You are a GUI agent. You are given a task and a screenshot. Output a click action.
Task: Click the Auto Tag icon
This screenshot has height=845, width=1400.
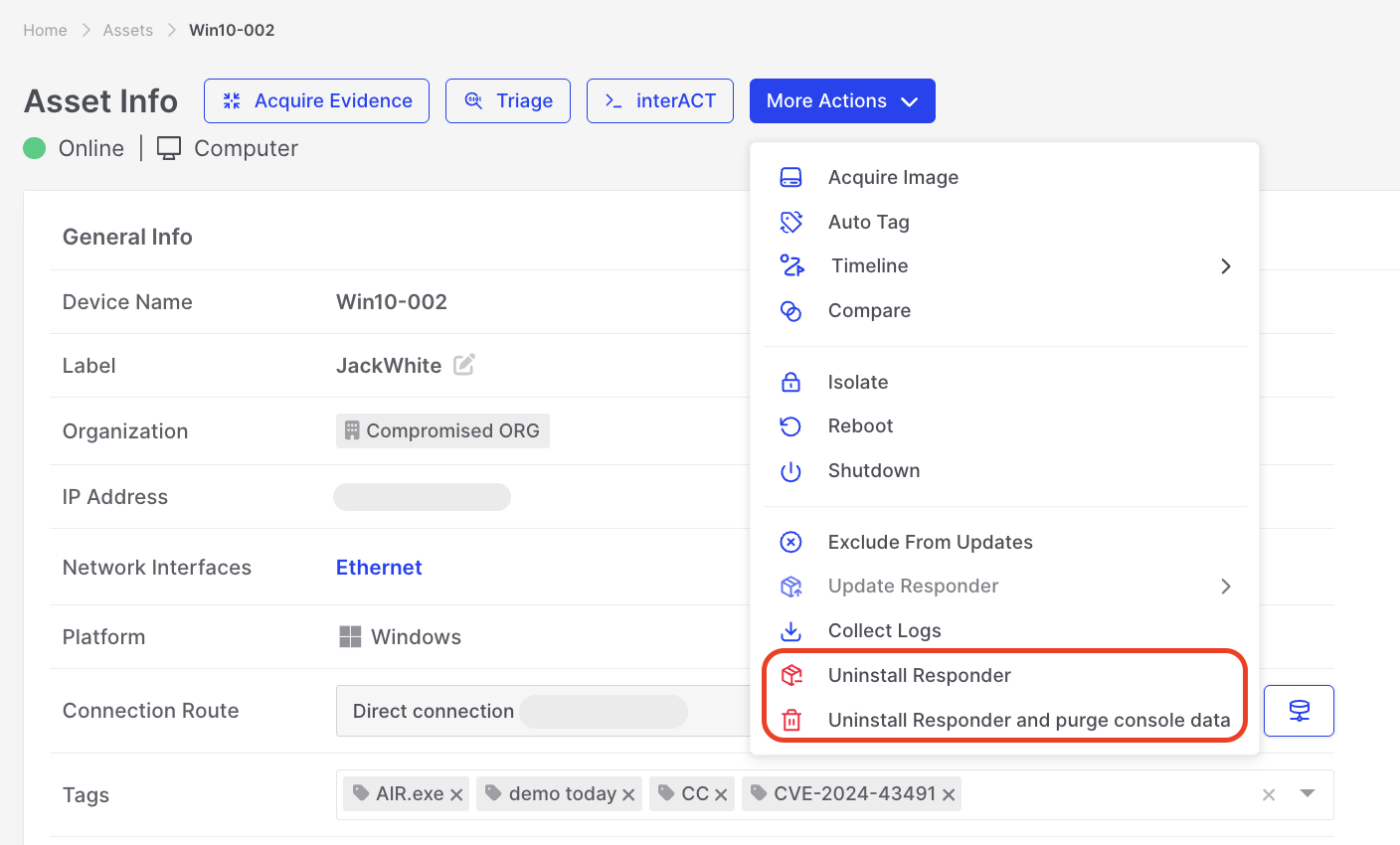click(790, 222)
